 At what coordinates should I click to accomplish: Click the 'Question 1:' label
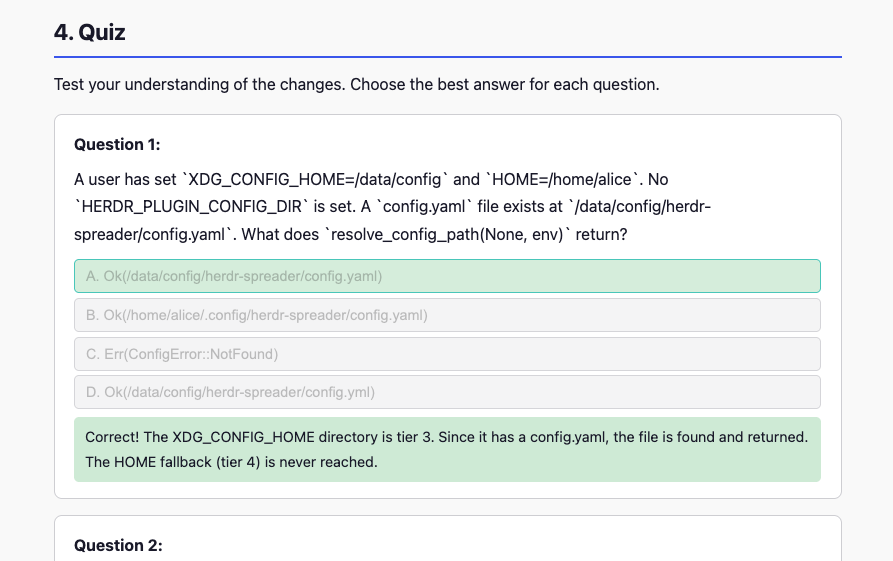[117, 145]
